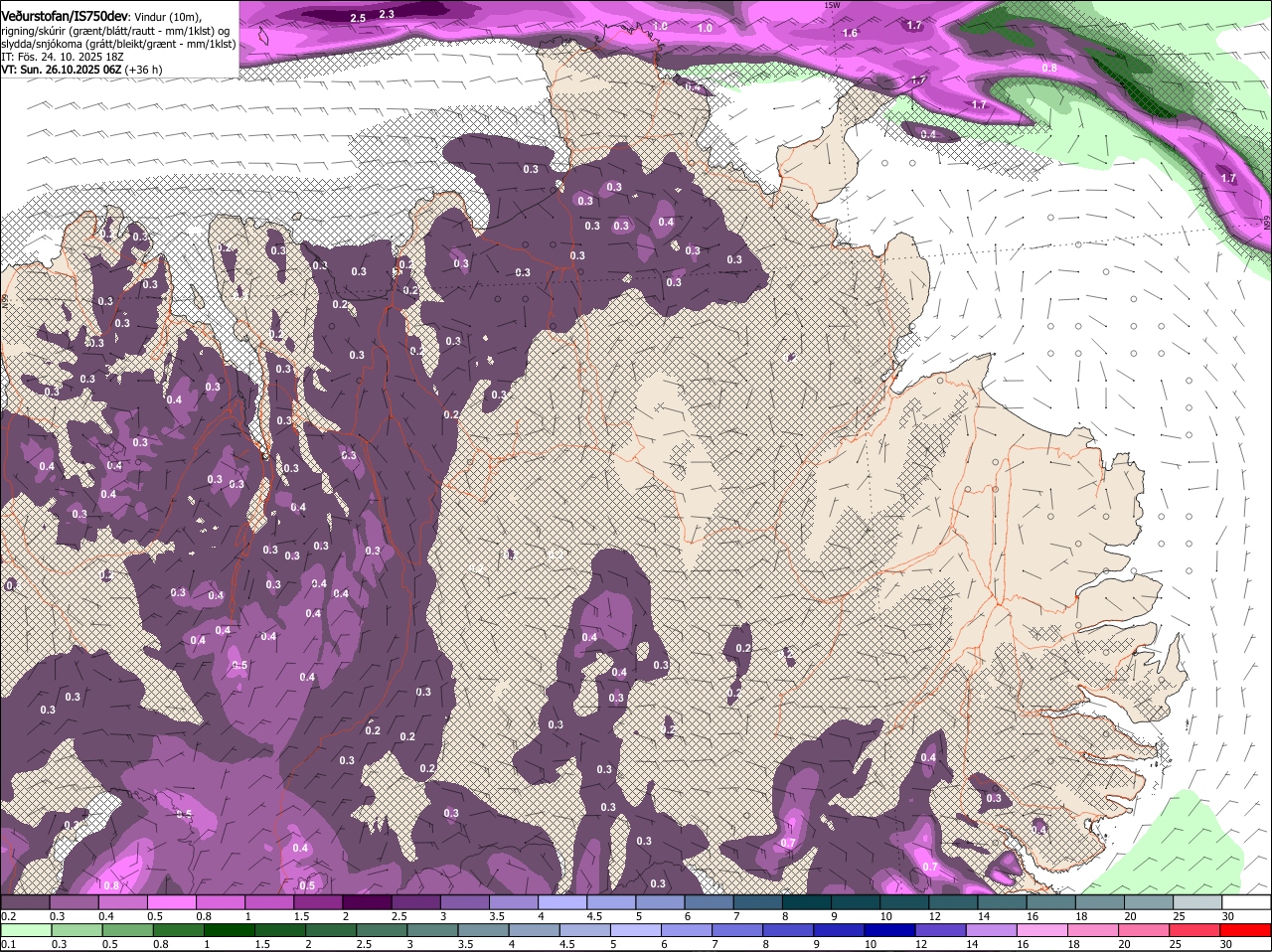Pick snow legend swatch between 14 and 16
This screenshot has height=952, width=1272.
coord(1003,902)
